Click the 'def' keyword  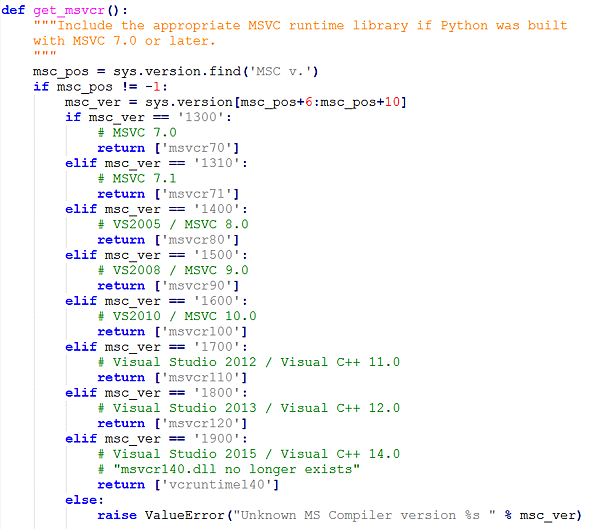(x=13, y=10)
